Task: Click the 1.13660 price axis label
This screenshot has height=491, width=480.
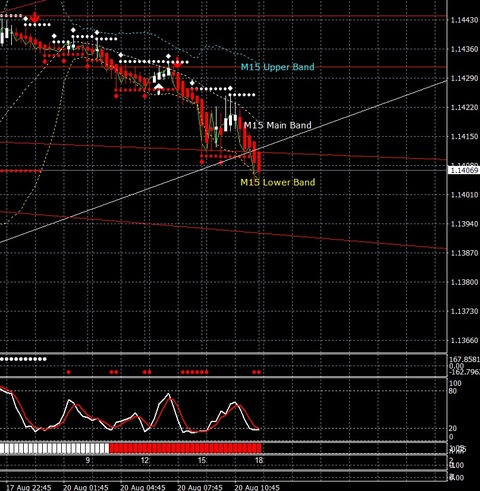Action: [x=464, y=340]
